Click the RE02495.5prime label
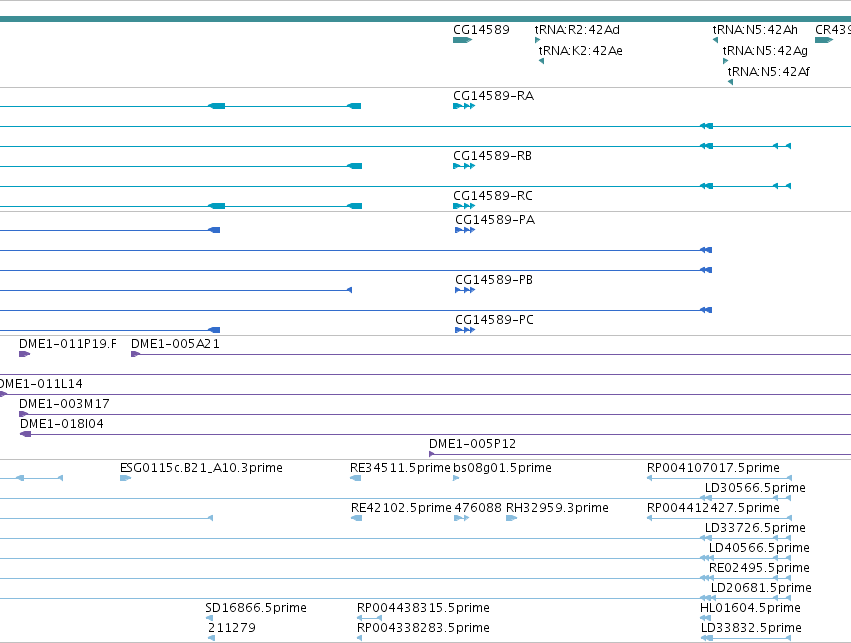Screen dimensions: 851x643 coord(759,569)
